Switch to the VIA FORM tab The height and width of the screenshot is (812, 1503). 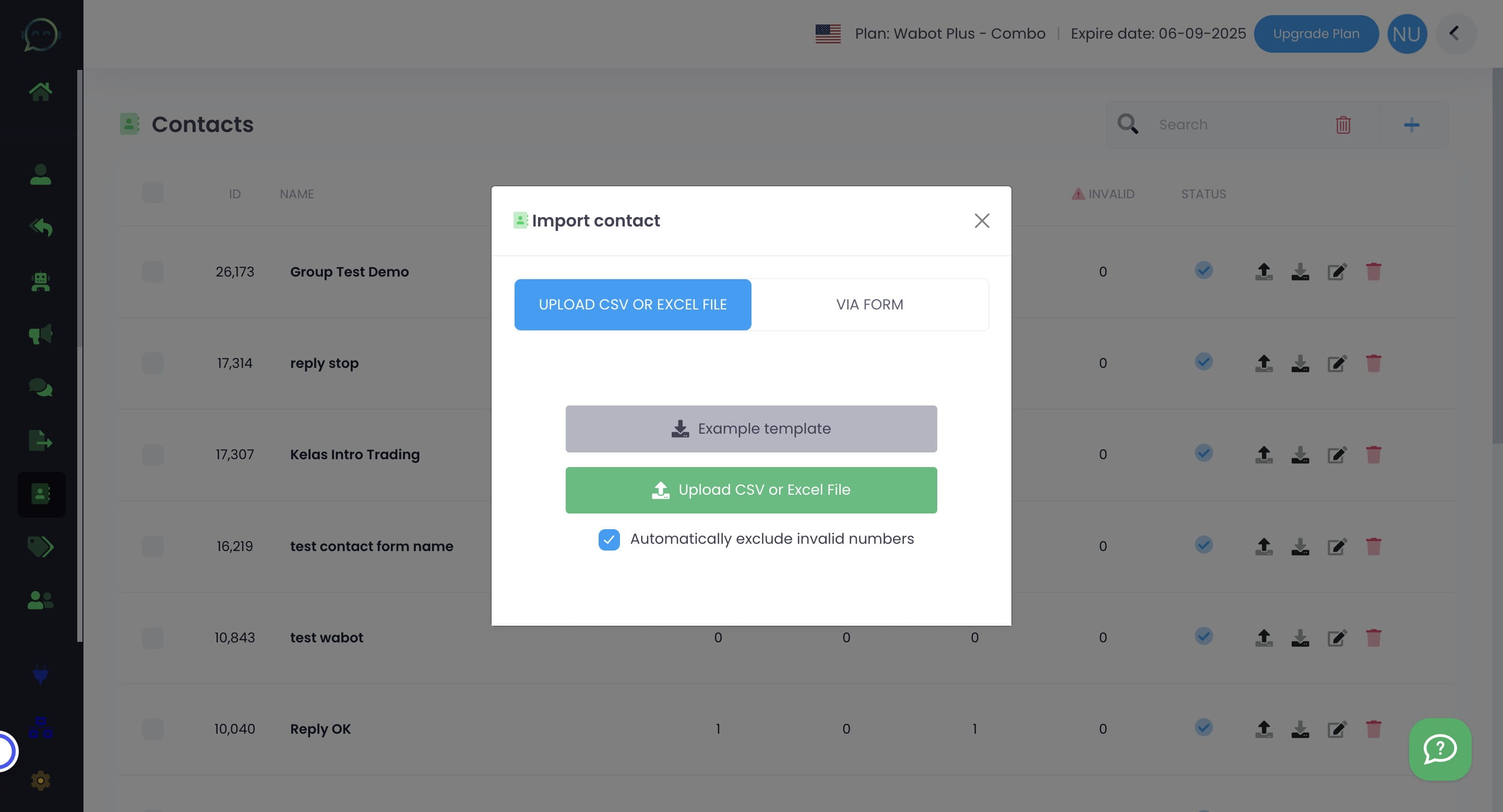[x=869, y=305]
